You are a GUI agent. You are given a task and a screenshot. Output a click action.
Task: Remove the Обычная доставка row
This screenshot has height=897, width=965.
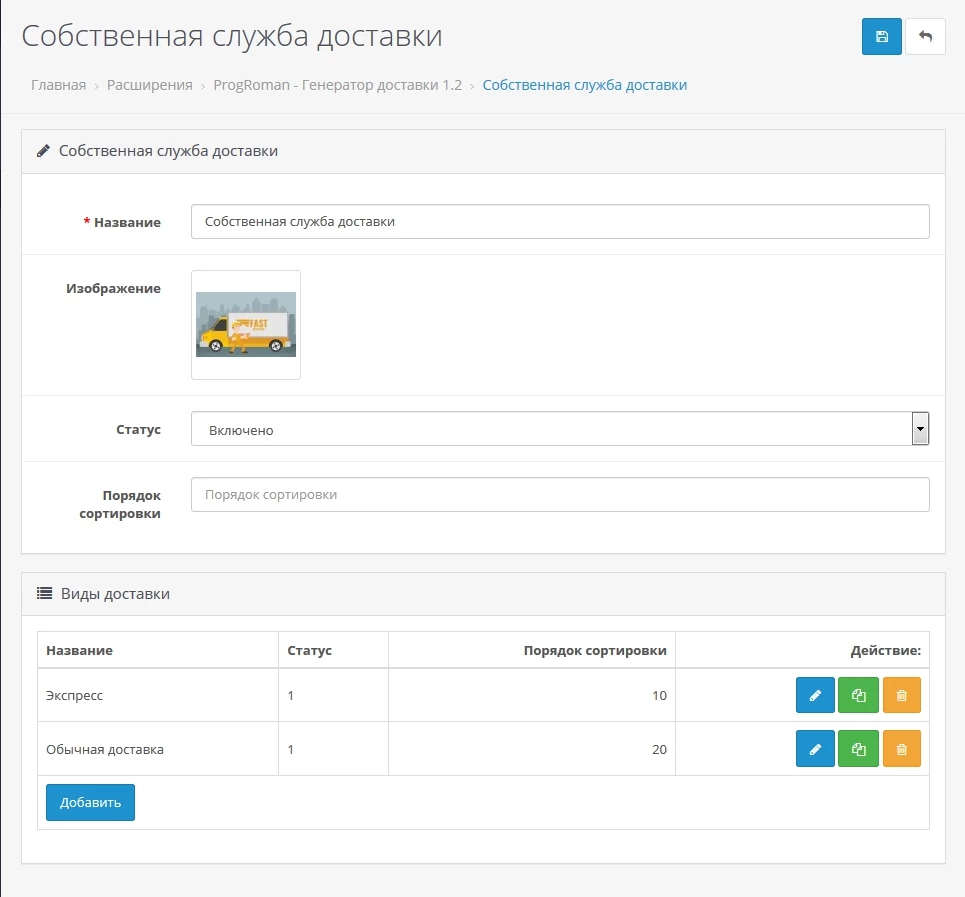point(902,749)
